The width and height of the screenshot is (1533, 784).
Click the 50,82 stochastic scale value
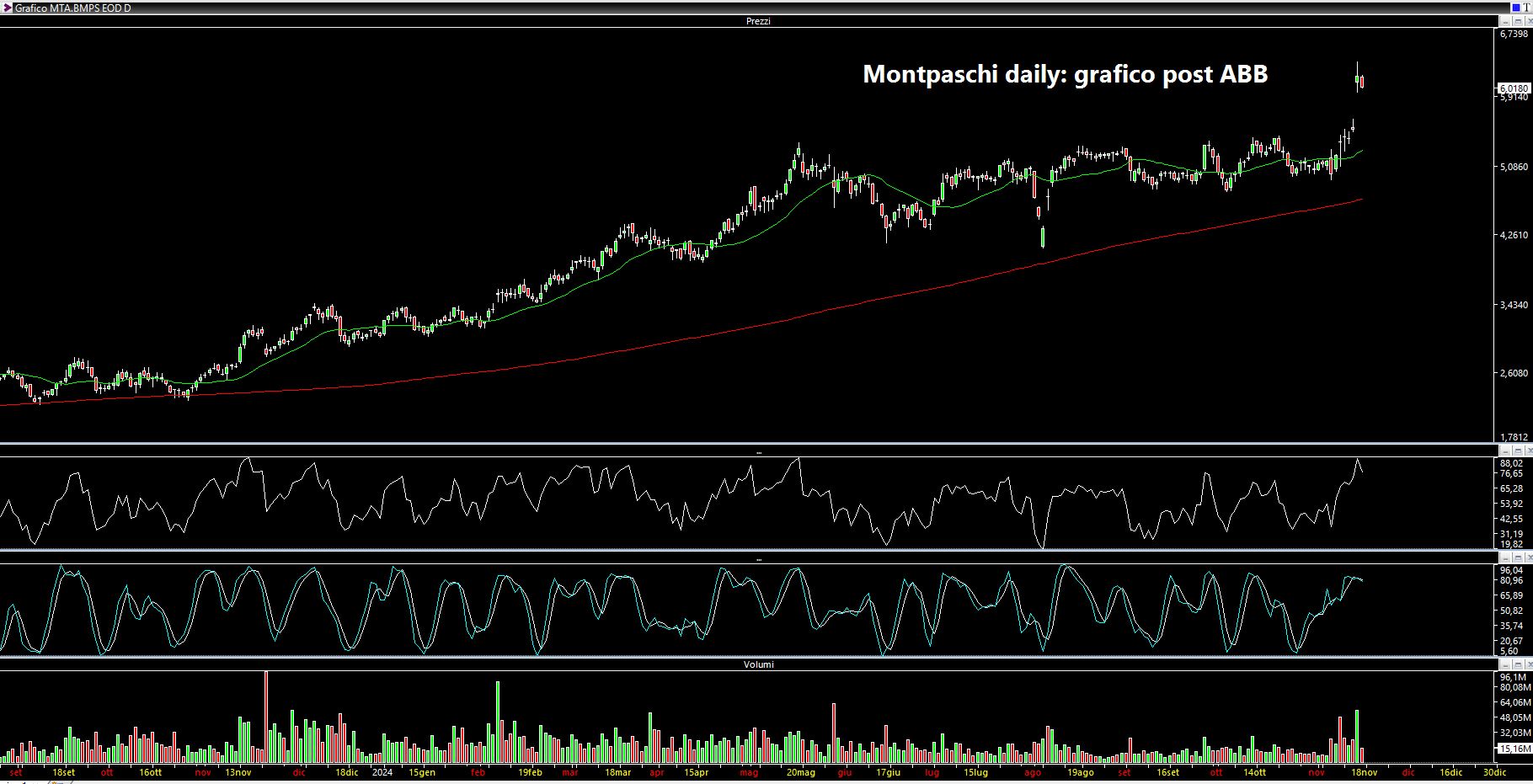coord(1511,611)
